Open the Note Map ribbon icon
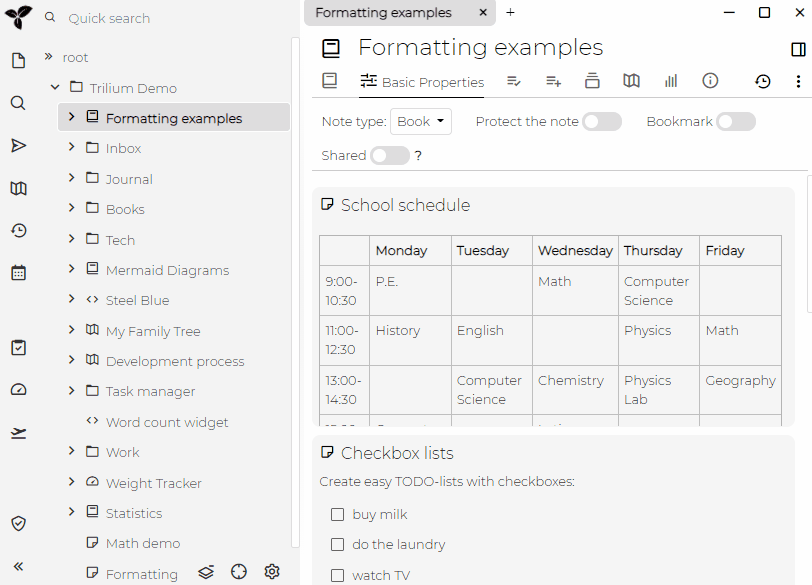The image size is (812, 585). [x=631, y=81]
